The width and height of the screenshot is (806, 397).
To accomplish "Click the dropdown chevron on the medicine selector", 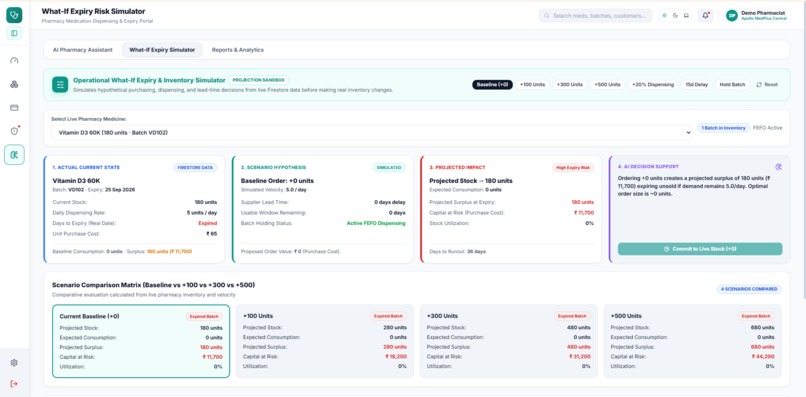I will 688,133.
